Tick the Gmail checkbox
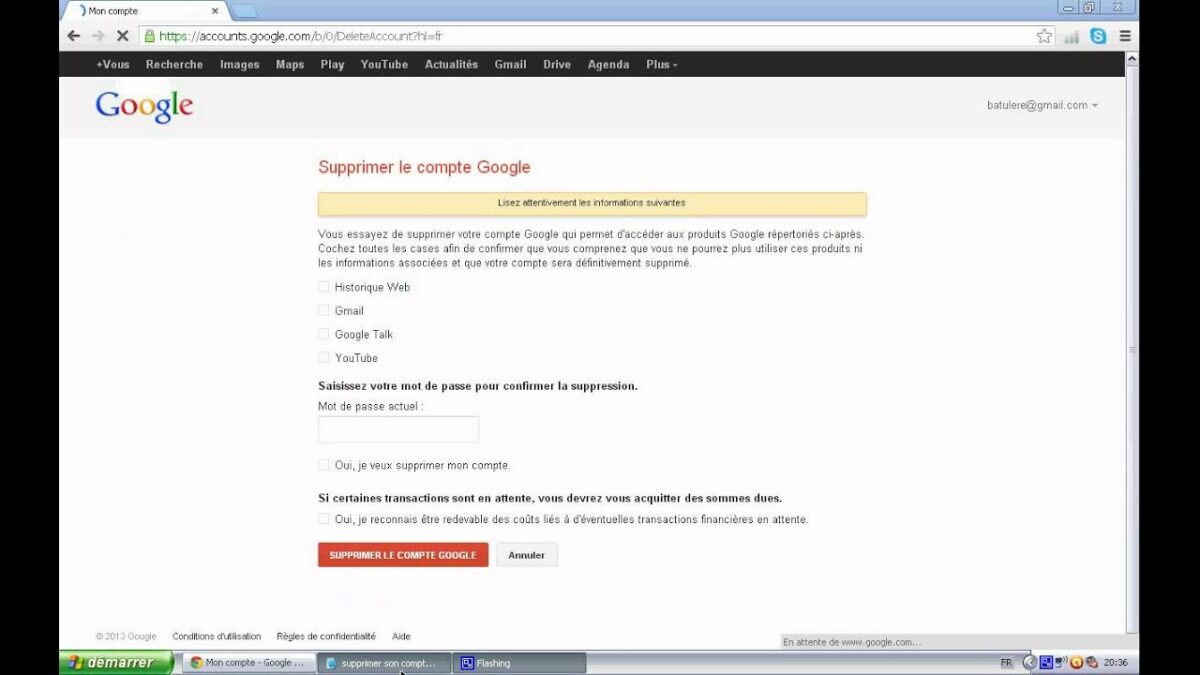The image size is (1200, 675). point(323,311)
